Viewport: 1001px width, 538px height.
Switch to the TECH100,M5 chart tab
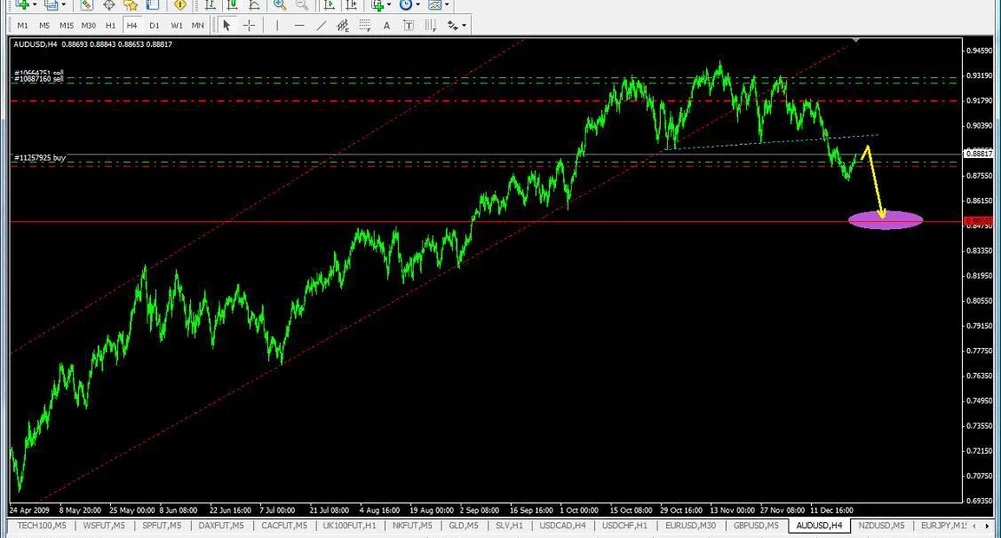[x=41, y=525]
